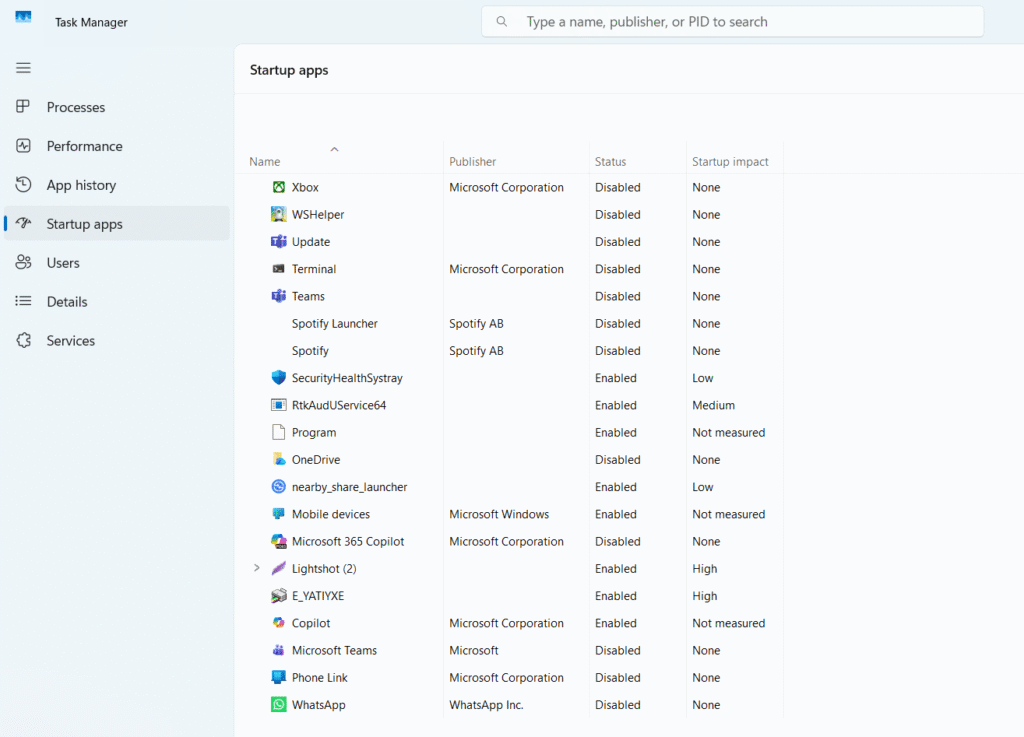Viewport: 1024px width, 737px height.
Task: Click the WhatsApp app icon
Action: click(x=279, y=704)
